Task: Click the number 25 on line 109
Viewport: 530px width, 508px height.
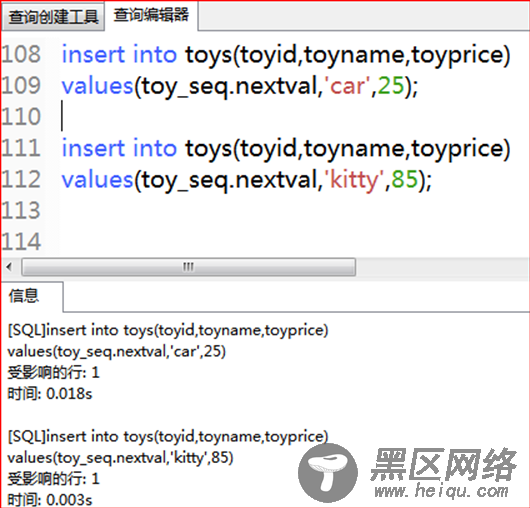Action: coord(391,86)
